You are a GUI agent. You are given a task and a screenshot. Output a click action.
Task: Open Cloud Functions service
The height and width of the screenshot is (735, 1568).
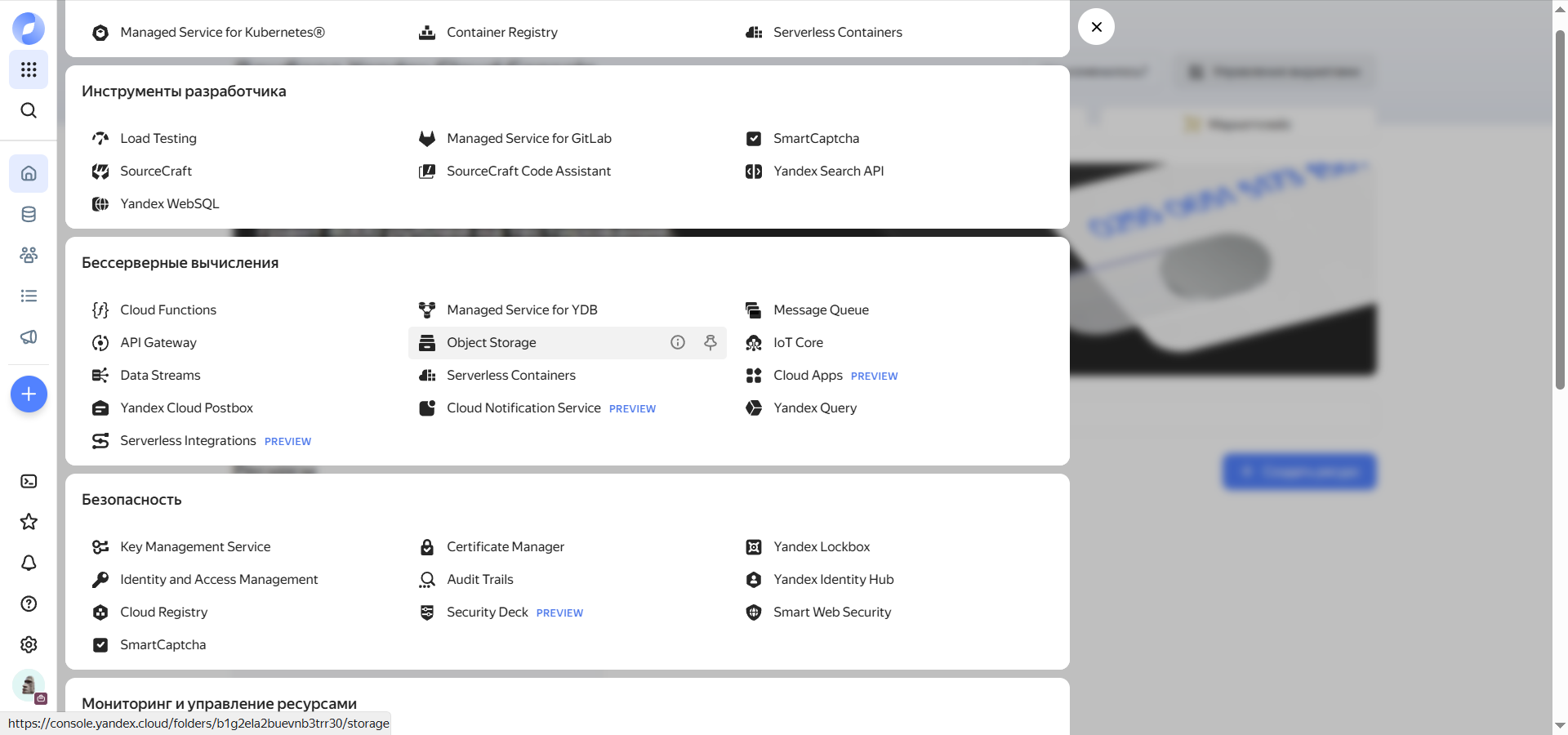coord(168,310)
